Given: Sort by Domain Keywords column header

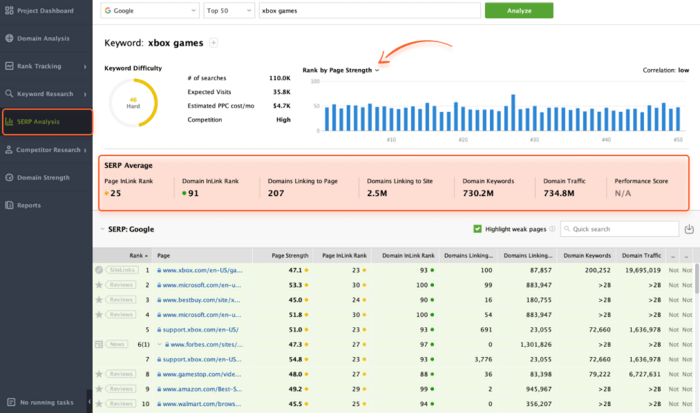Looking at the screenshot, I should point(587,255).
